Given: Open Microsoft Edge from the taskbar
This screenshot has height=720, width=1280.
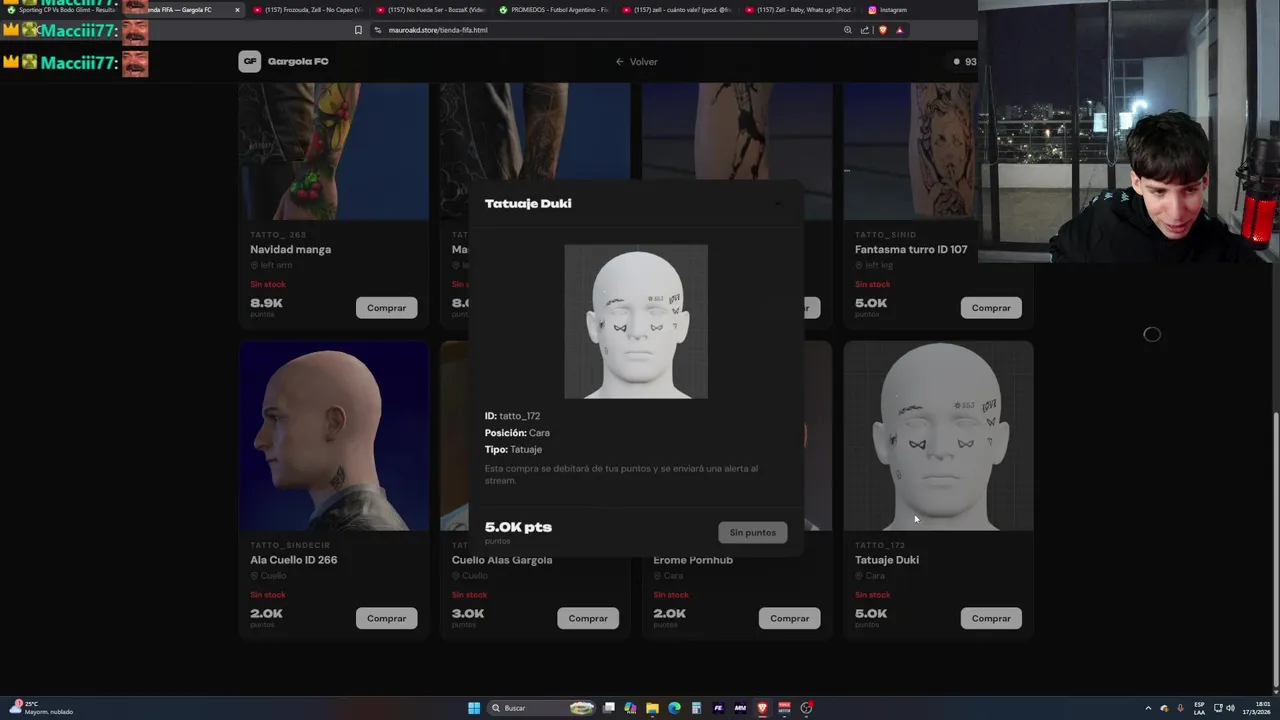Looking at the screenshot, I should [674, 708].
